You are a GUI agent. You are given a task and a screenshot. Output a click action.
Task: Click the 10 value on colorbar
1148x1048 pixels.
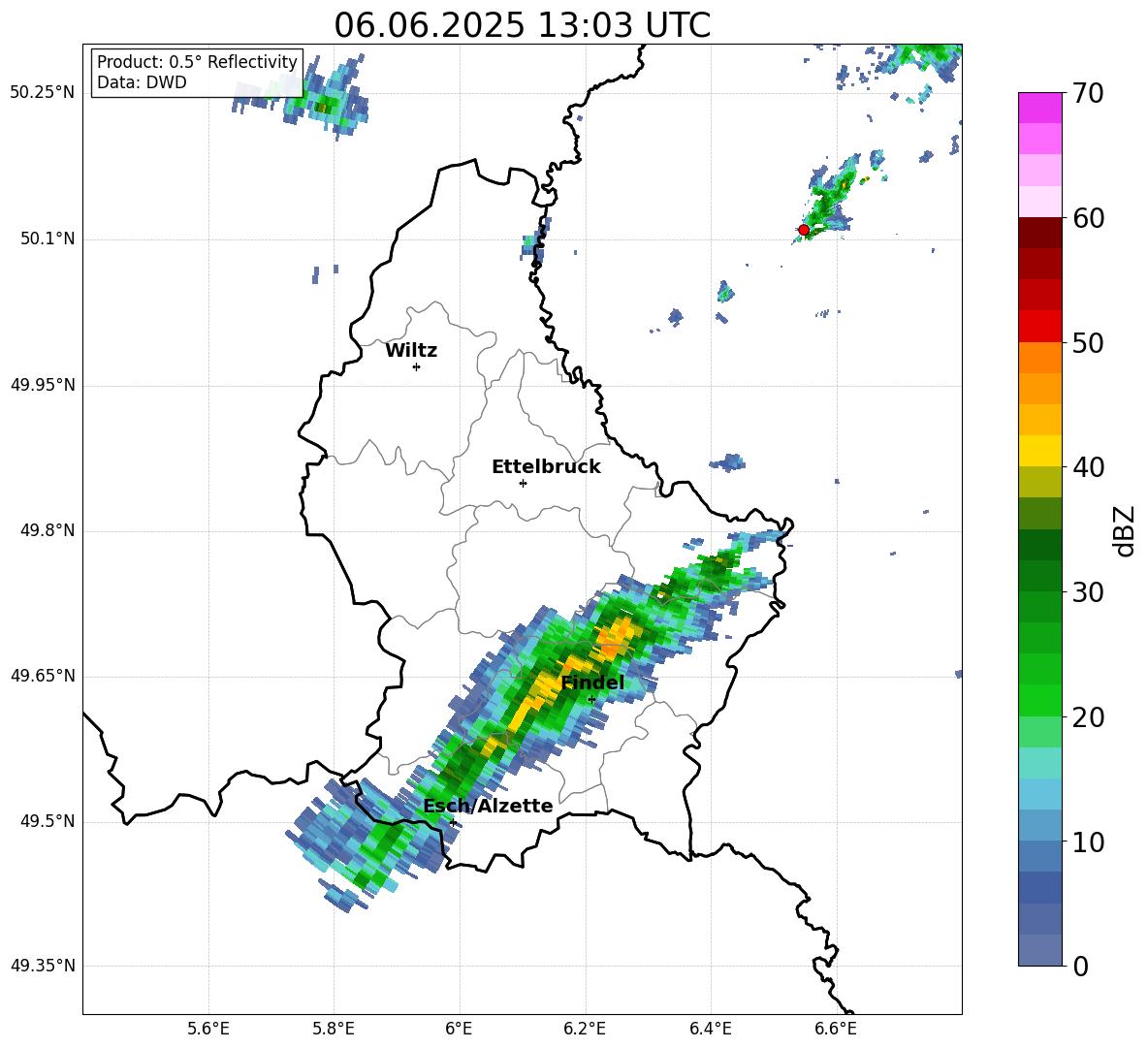click(x=1088, y=842)
